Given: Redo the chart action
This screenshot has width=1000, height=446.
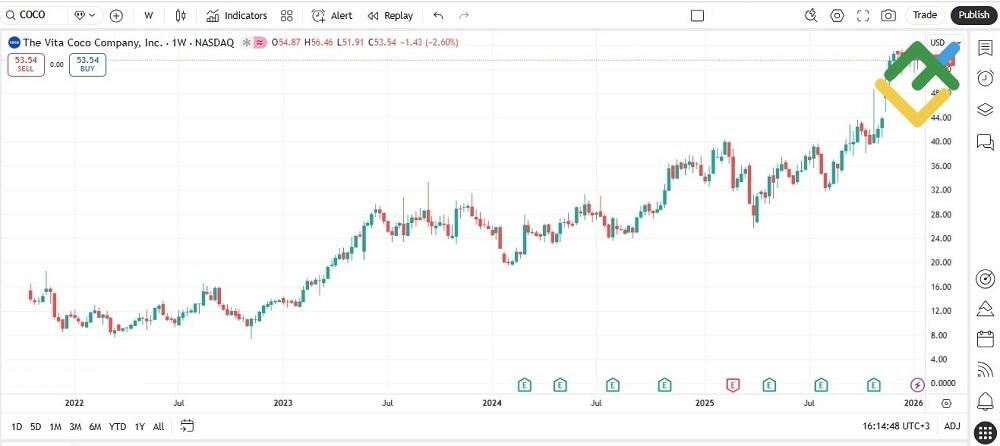Looking at the screenshot, I should (x=464, y=15).
